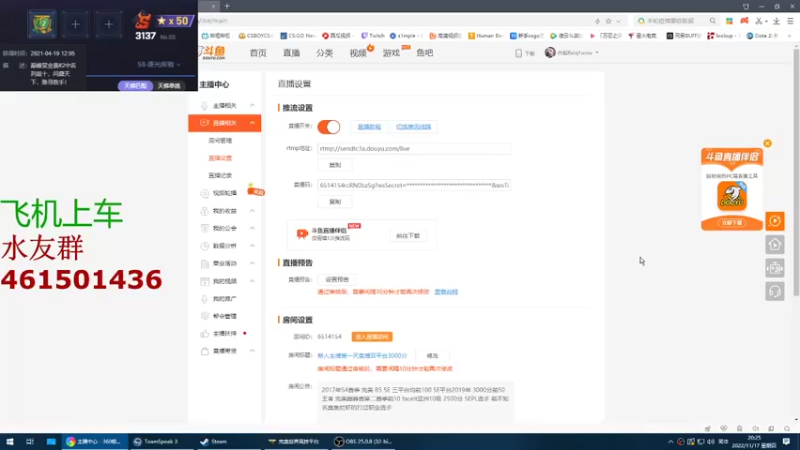Open 视频轮播 in the sidebar
The width and height of the screenshot is (800, 450).
pos(224,193)
